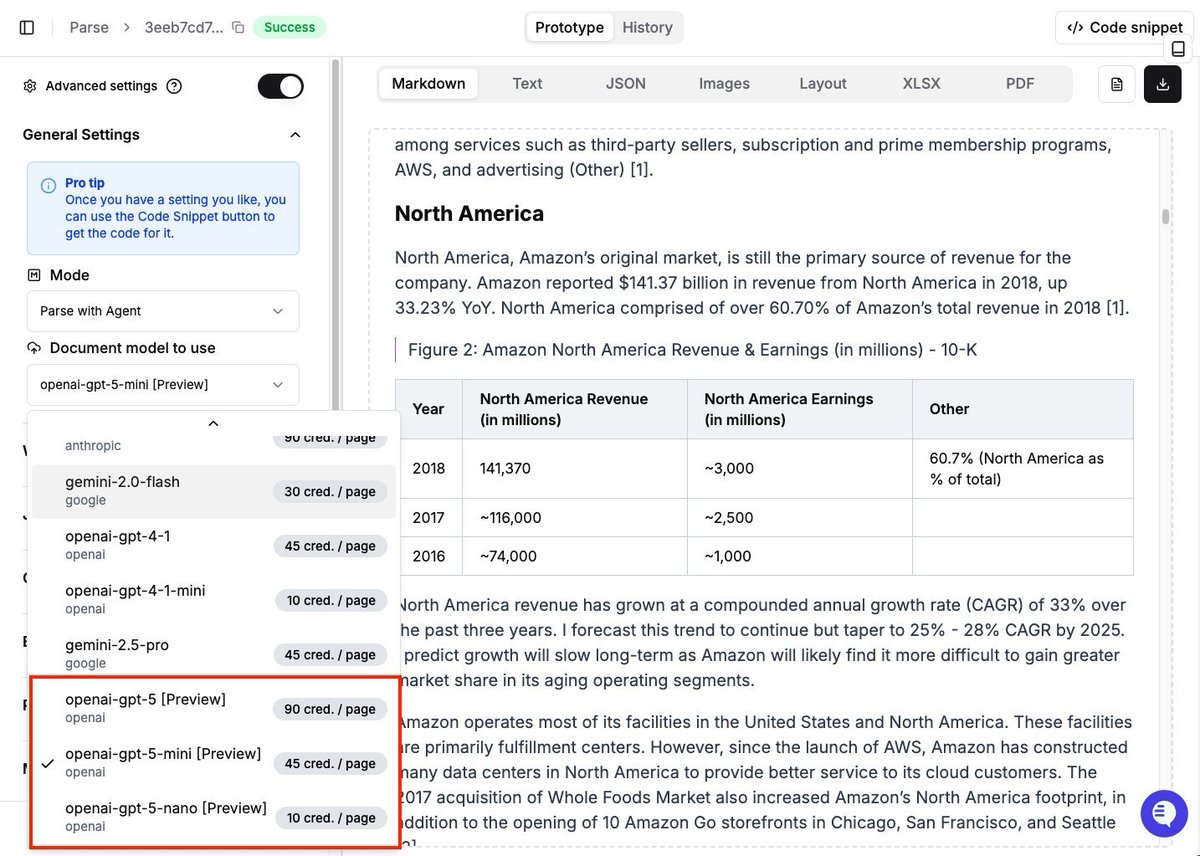The image size is (1200, 856).
Task: Click the document view icon button
Action: (1117, 84)
